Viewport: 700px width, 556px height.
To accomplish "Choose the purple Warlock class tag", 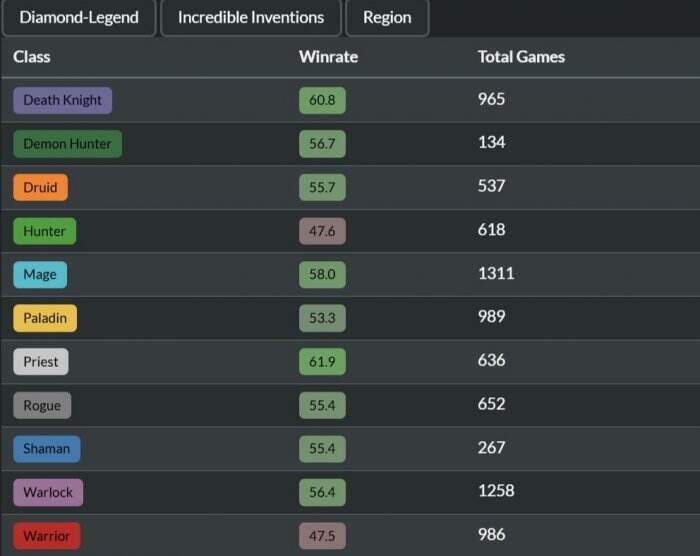I will pyautogui.click(x=48, y=492).
